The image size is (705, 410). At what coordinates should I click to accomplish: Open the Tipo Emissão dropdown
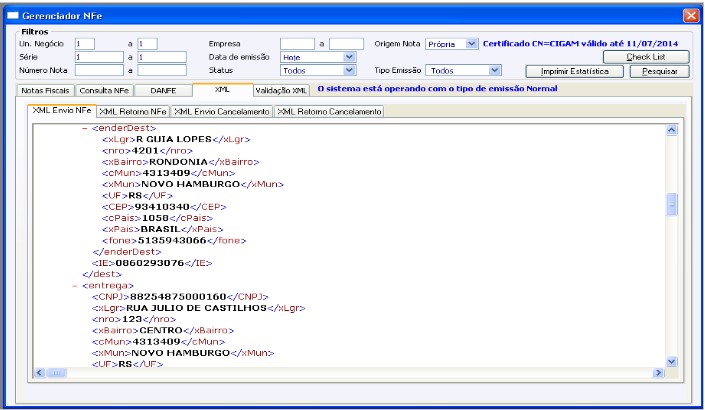pos(494,71)
